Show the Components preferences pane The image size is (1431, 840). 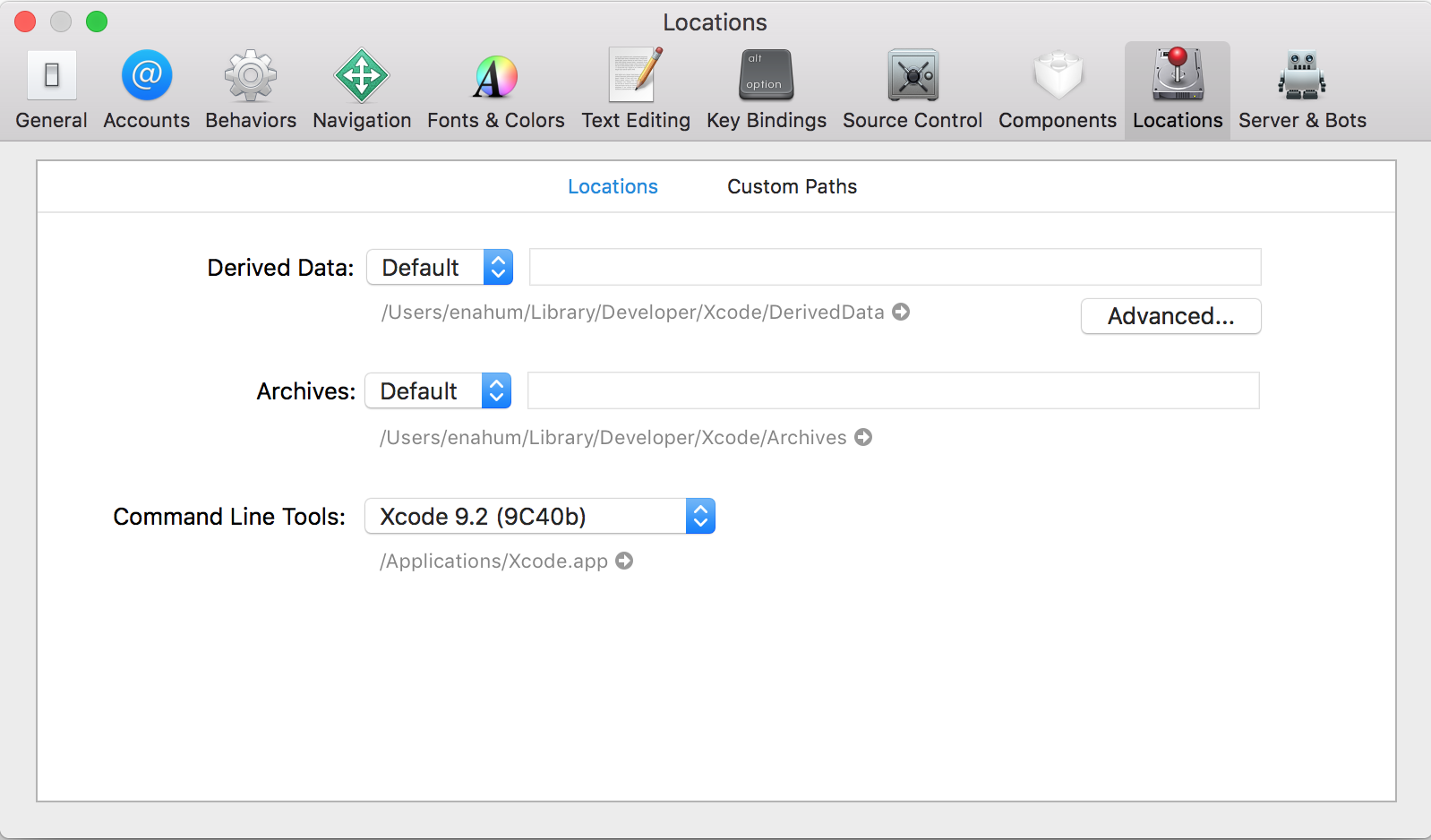[x=1057, y=90]
